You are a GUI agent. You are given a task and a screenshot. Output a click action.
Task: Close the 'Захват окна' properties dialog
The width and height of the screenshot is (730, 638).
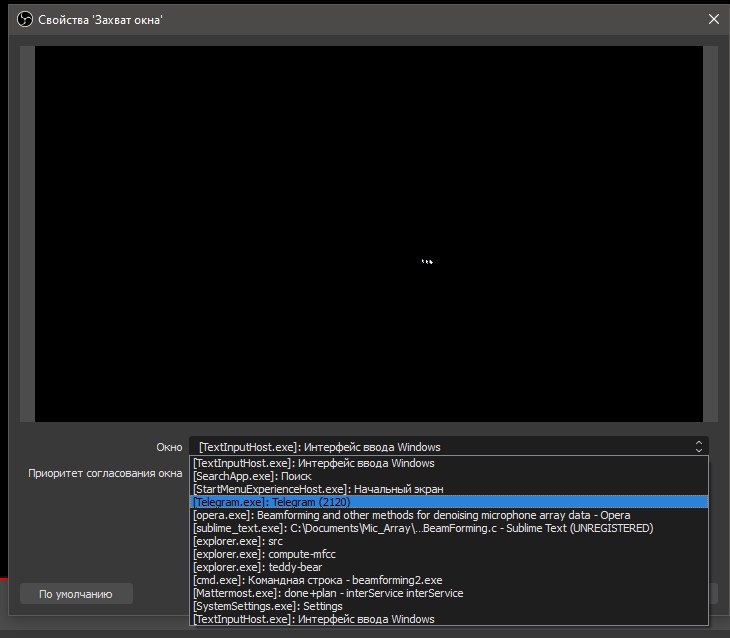[x=714, y=19]
